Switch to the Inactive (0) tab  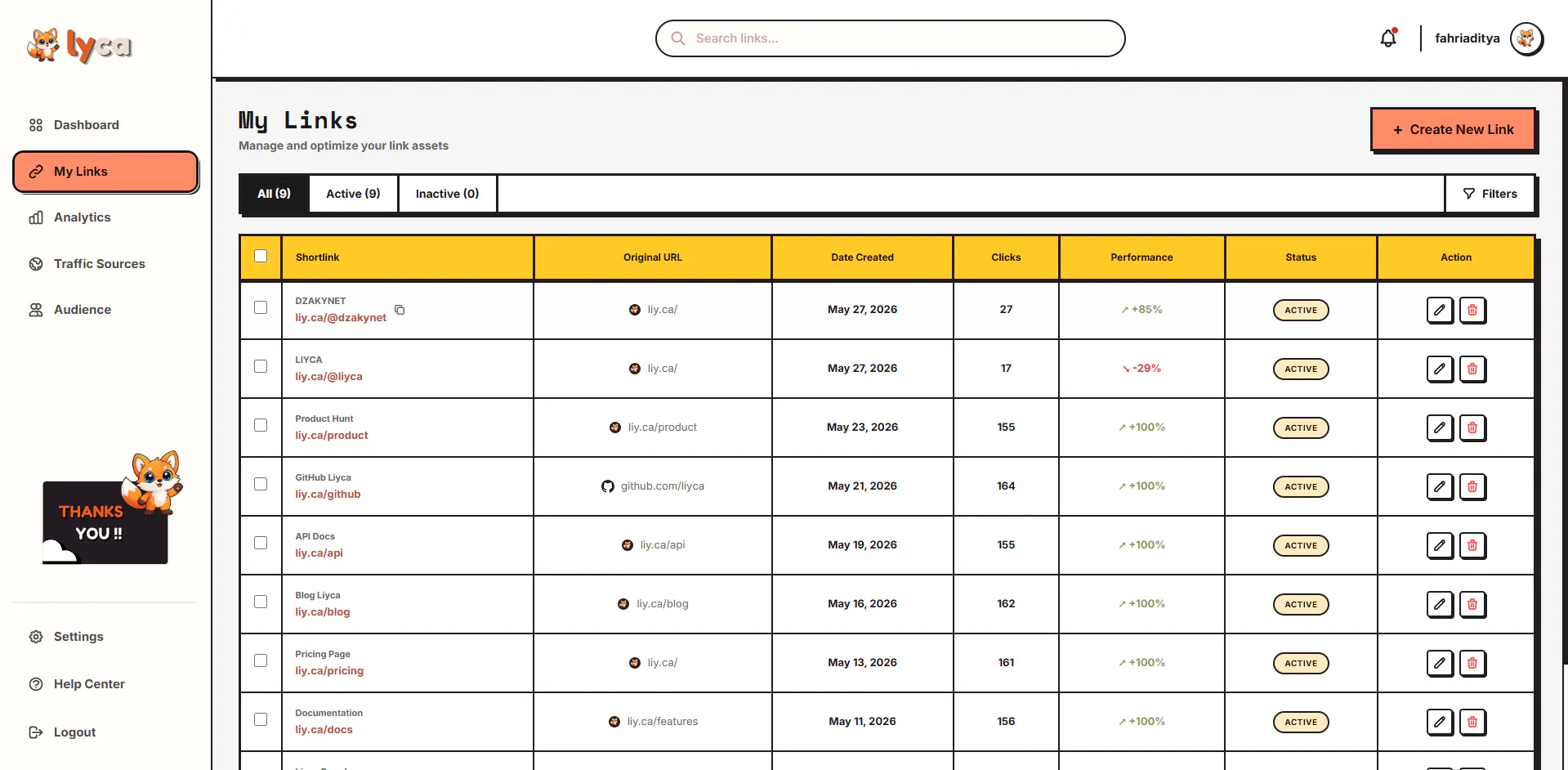pos(447,194)
